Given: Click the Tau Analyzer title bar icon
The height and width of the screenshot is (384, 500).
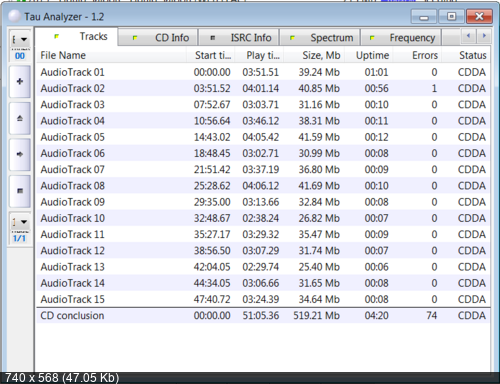Looking at the screenshot, I should [14, 16].
